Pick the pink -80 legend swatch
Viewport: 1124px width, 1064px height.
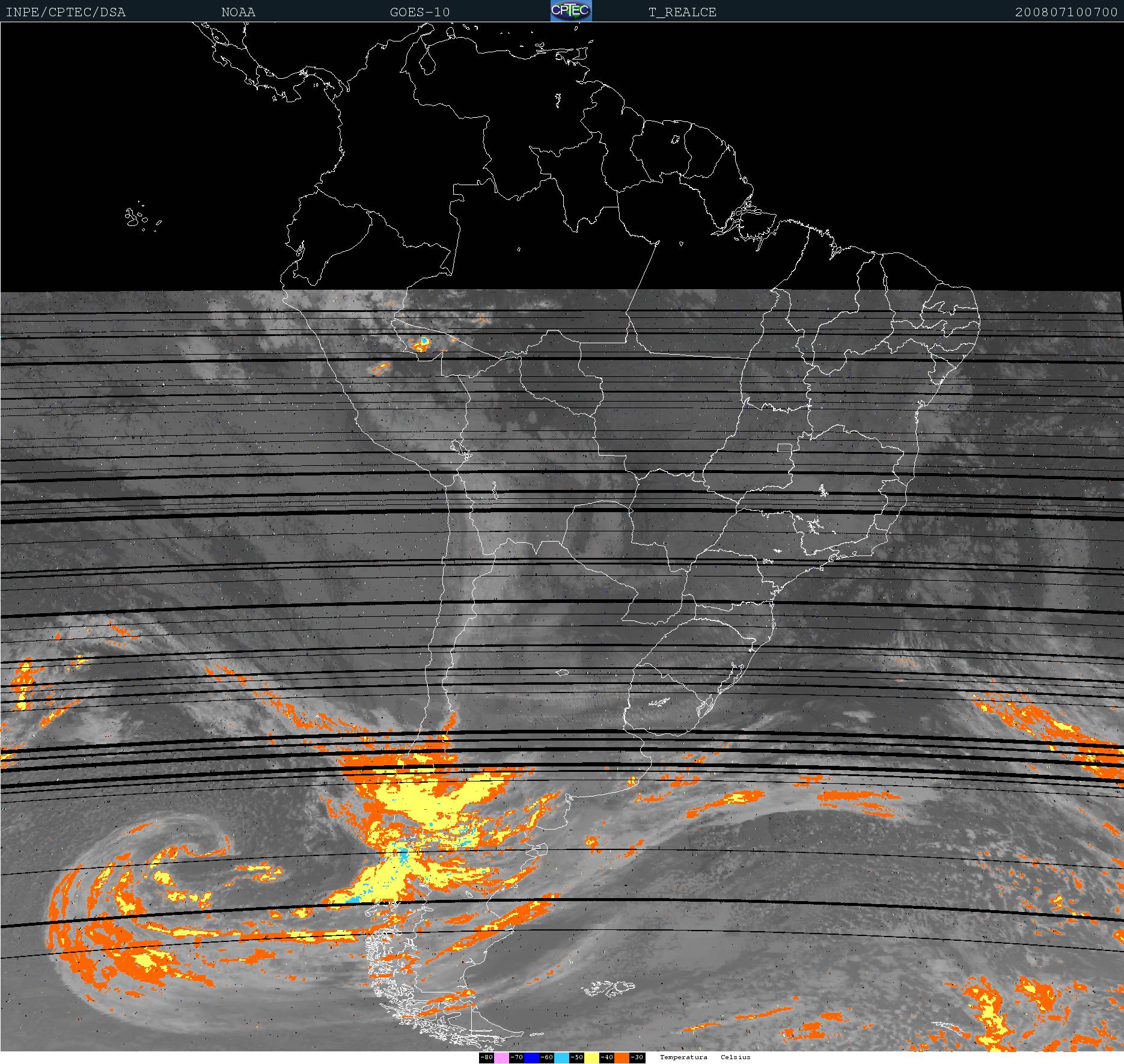click(501, 1057)
